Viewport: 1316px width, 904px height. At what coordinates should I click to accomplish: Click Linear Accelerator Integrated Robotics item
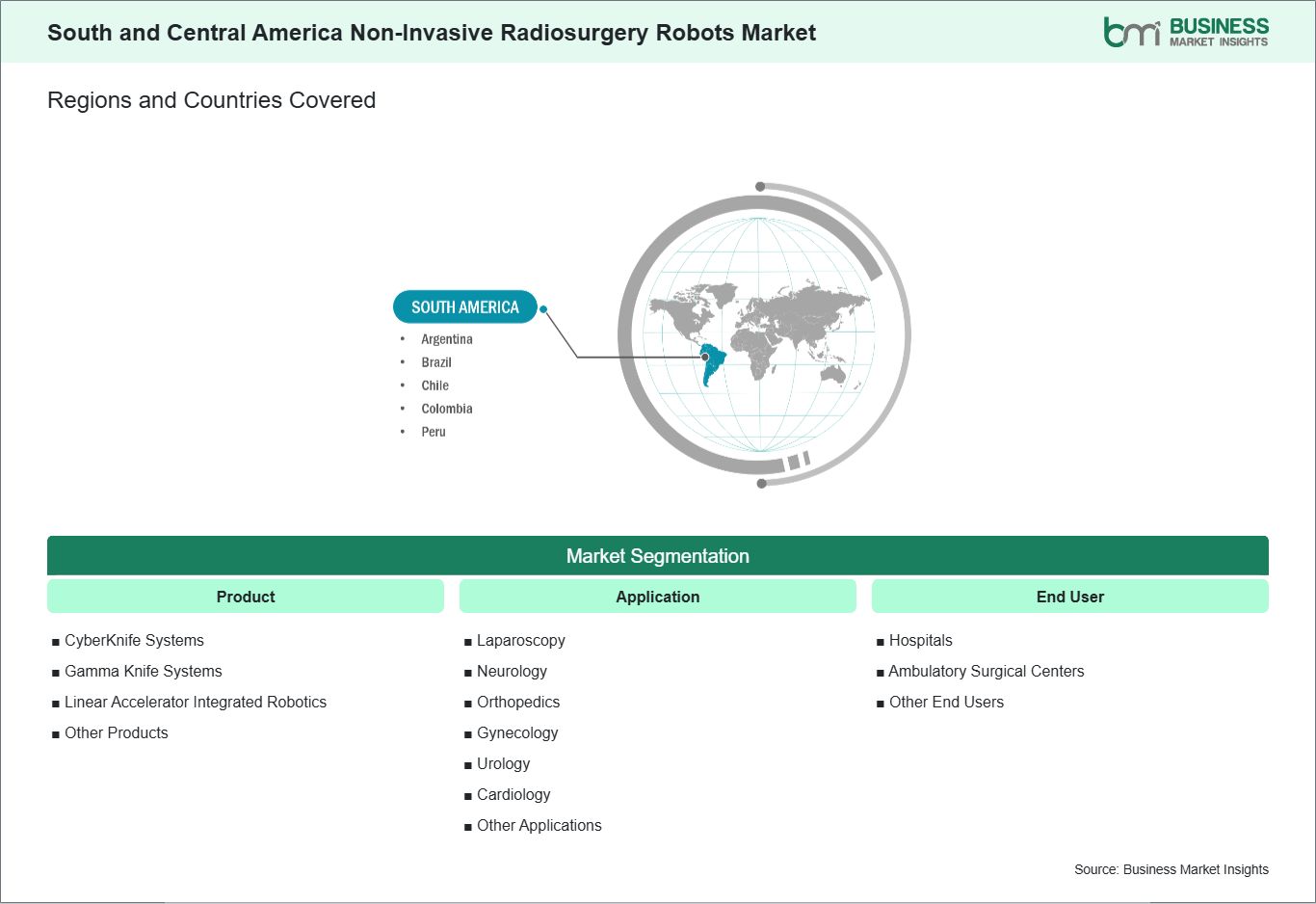coord(196,702)
